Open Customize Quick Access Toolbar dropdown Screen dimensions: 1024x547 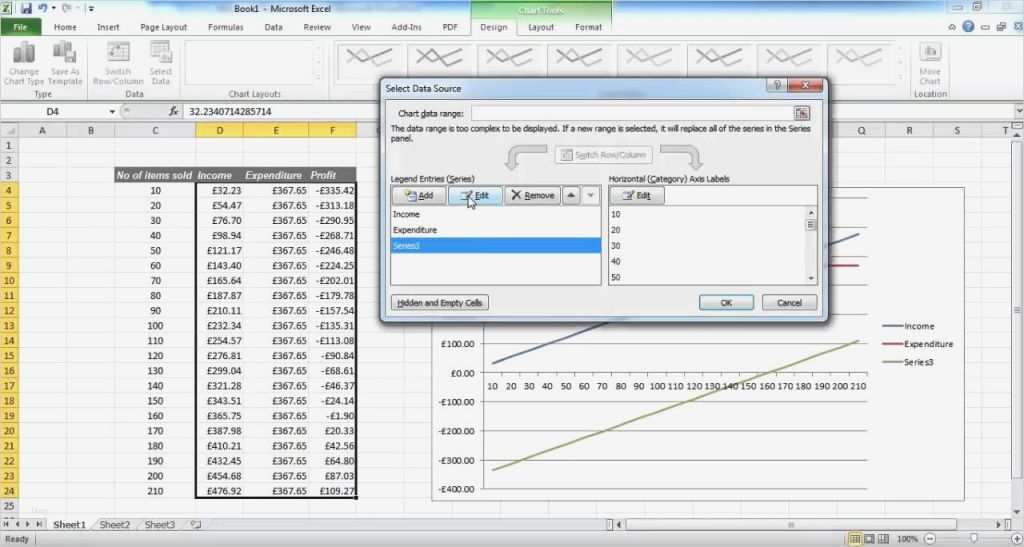90,9
